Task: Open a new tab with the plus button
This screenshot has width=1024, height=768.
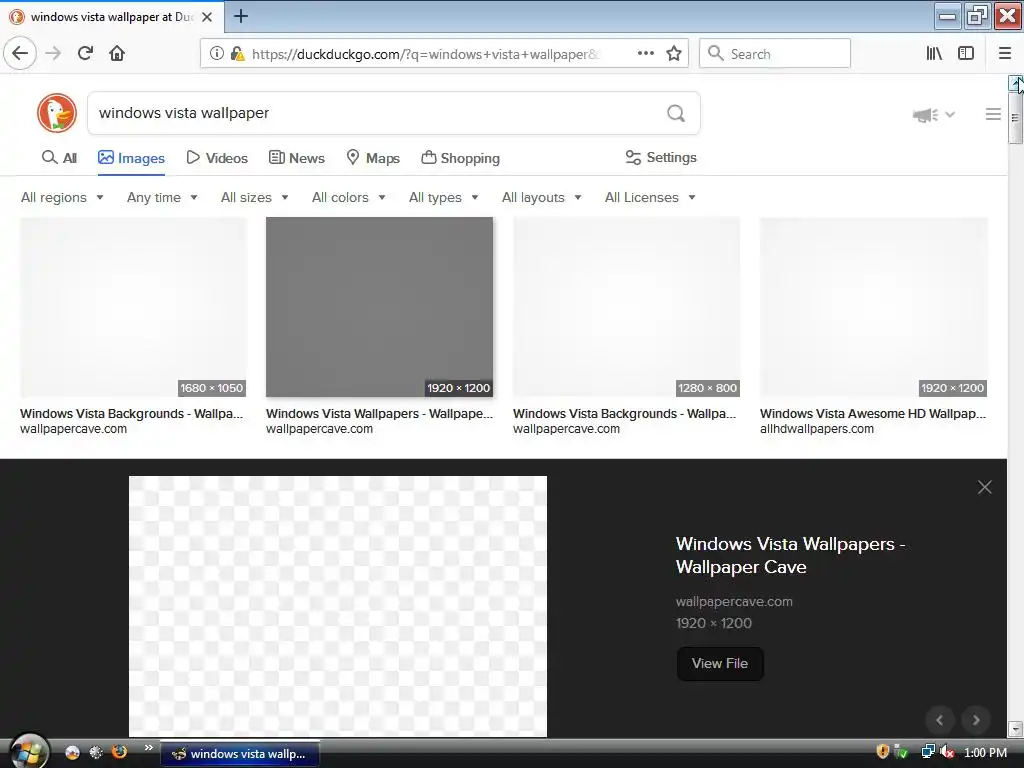Action: pyautogui.click(x=240, y=16)
